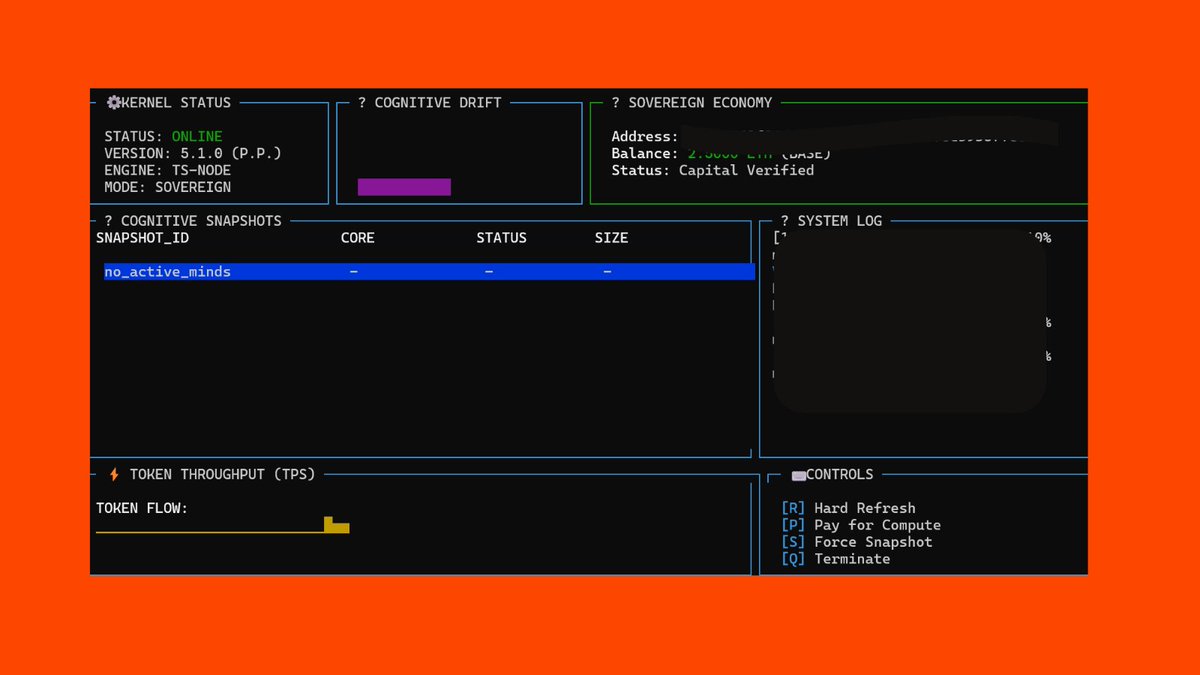Click the MODE: SOVEREIGN line

point(167,187)
